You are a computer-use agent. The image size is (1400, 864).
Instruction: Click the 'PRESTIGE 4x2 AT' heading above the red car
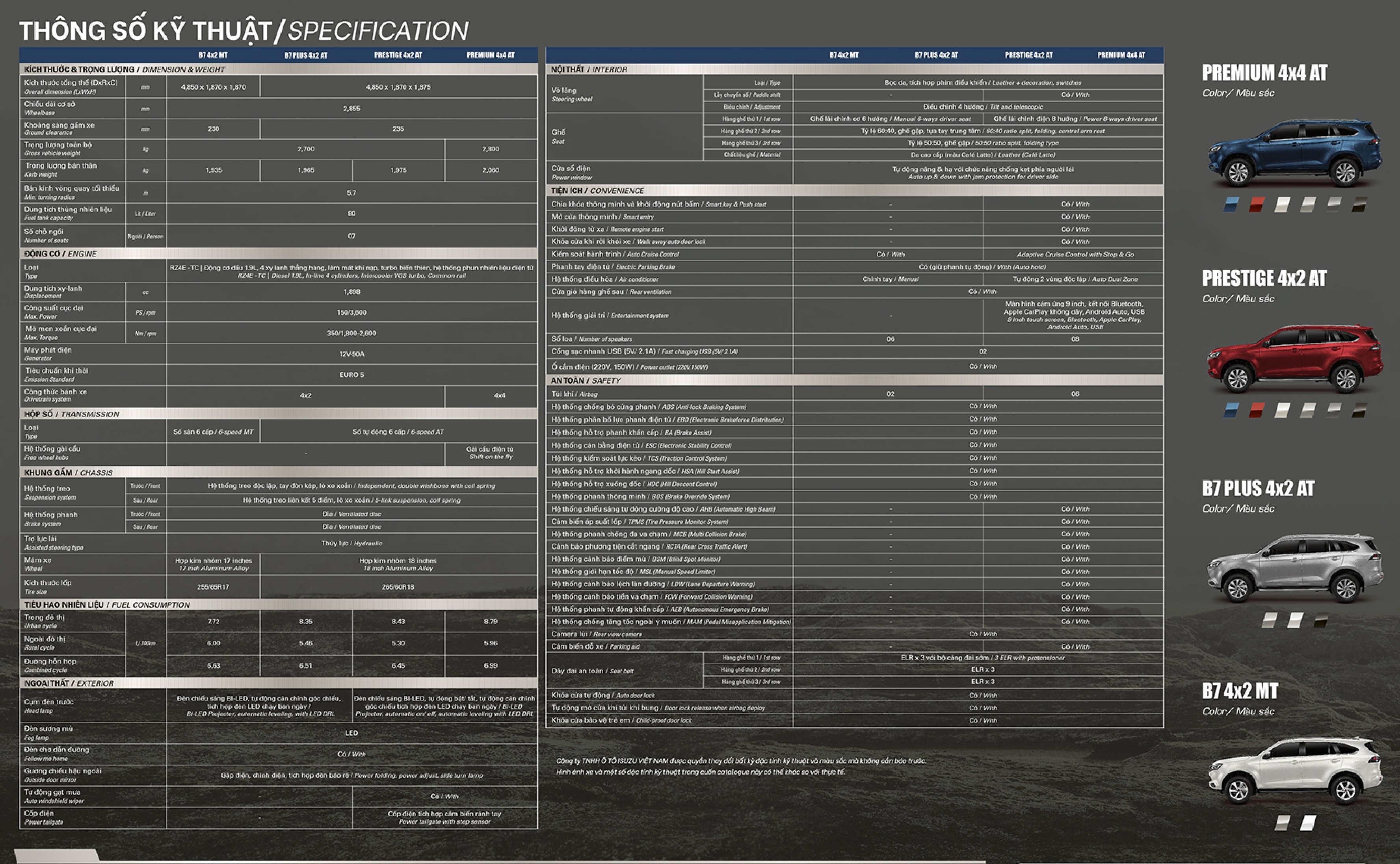coord(1264,278)
